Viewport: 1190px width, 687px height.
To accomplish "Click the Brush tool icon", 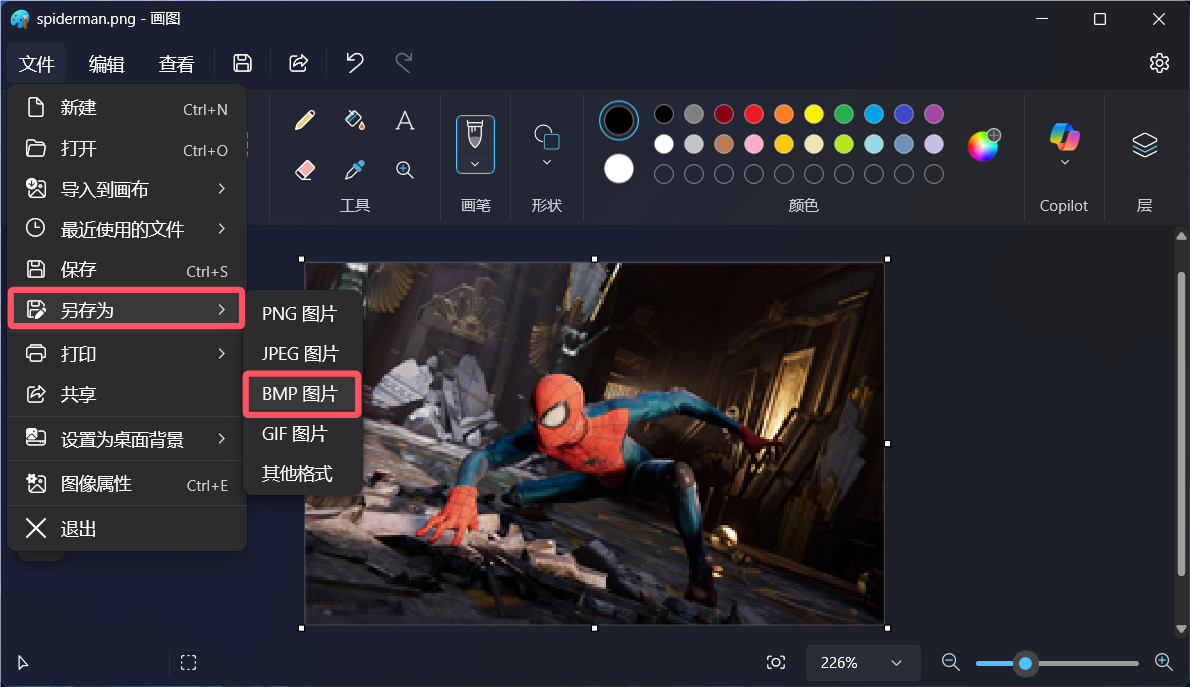I will (475, 134).
